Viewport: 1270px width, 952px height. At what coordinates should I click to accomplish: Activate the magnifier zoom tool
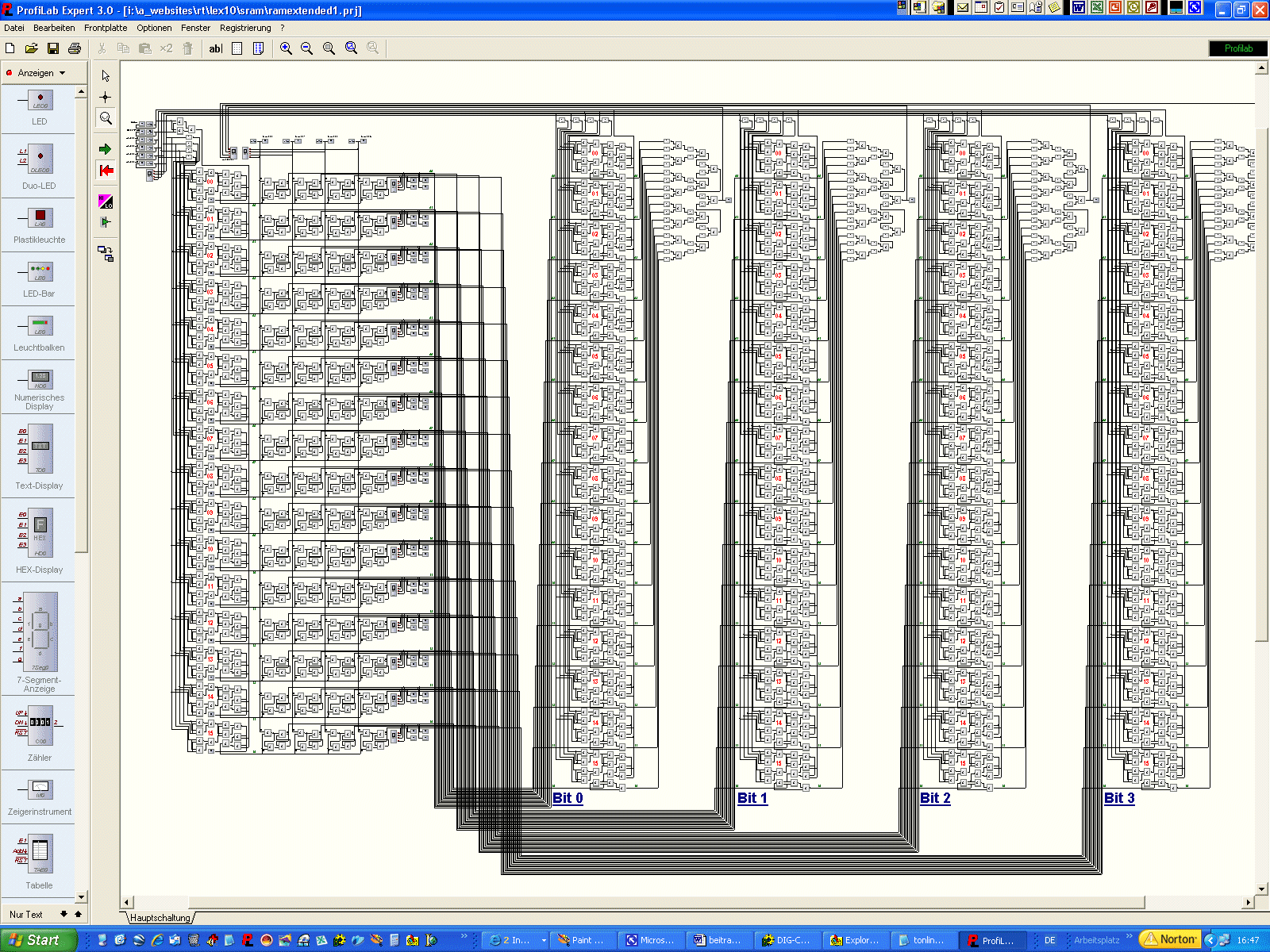coord(106,118)
